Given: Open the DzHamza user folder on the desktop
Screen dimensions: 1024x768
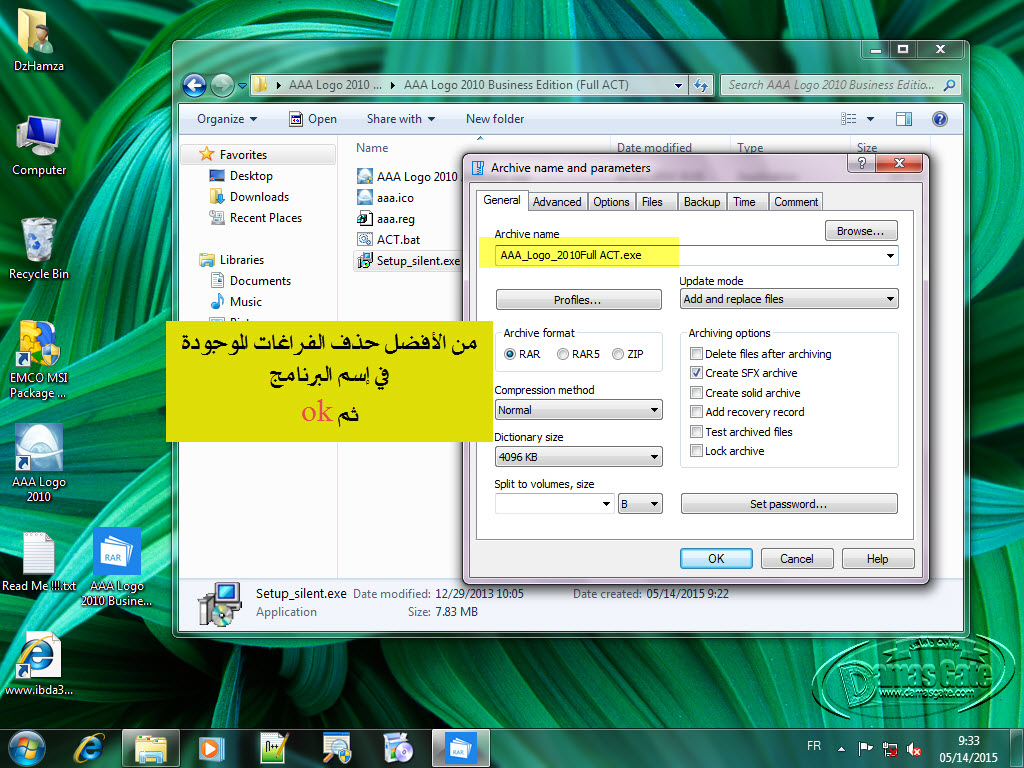Looking at the screenshot, I should 39,40.
